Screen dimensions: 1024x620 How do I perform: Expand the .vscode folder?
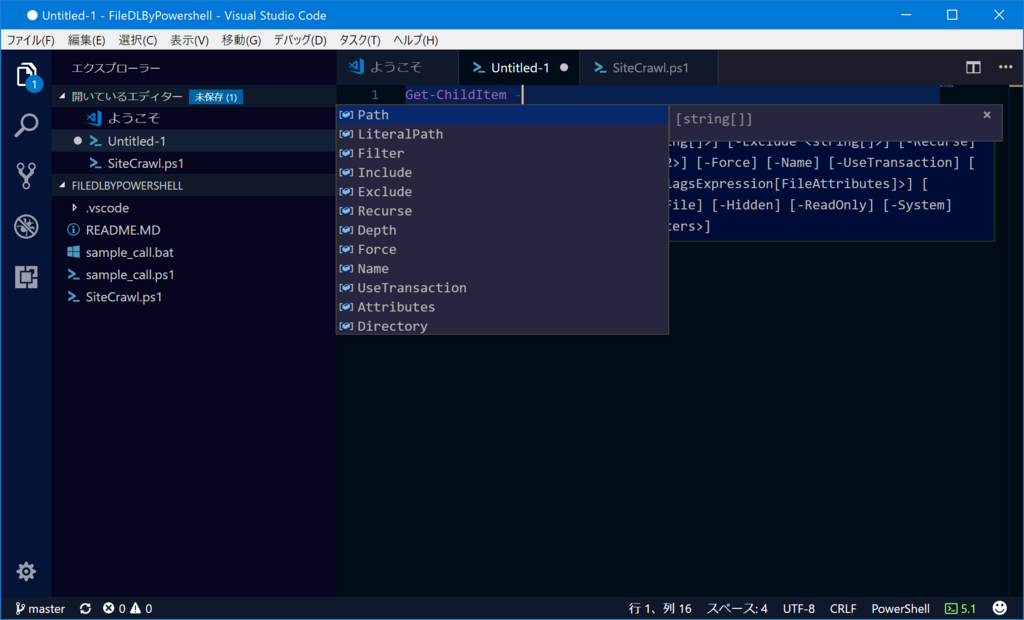point(194,208)
